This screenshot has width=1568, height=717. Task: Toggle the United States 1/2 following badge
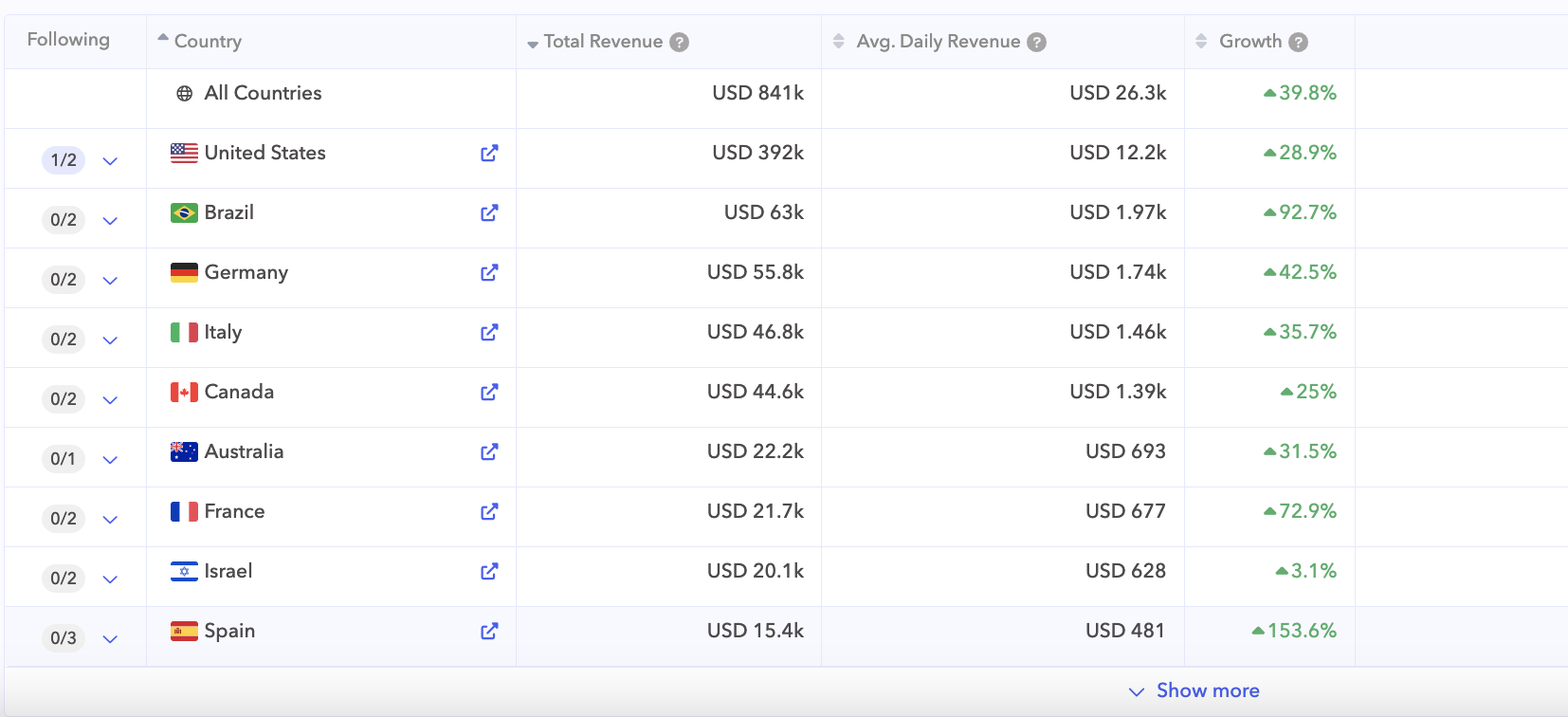(x=64, y=160)
